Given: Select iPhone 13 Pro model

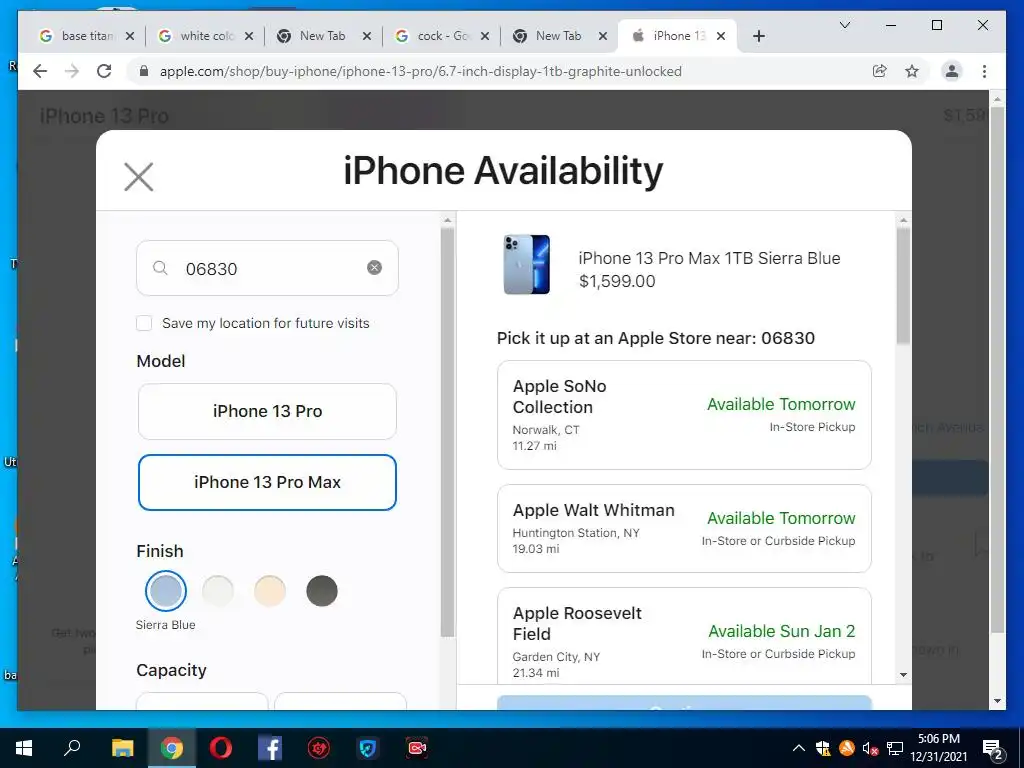Looking at the screenshot, I should click(x=267, y=411).
